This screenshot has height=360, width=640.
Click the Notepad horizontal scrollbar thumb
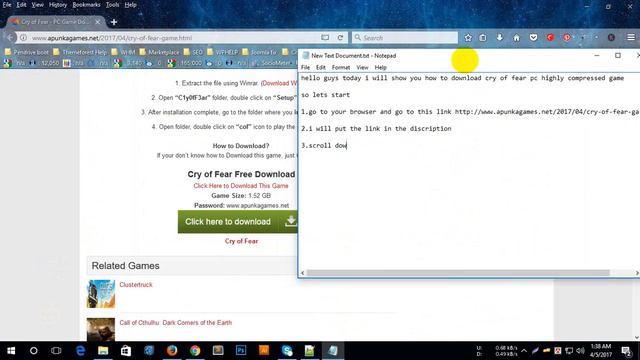tap(458, 273)
